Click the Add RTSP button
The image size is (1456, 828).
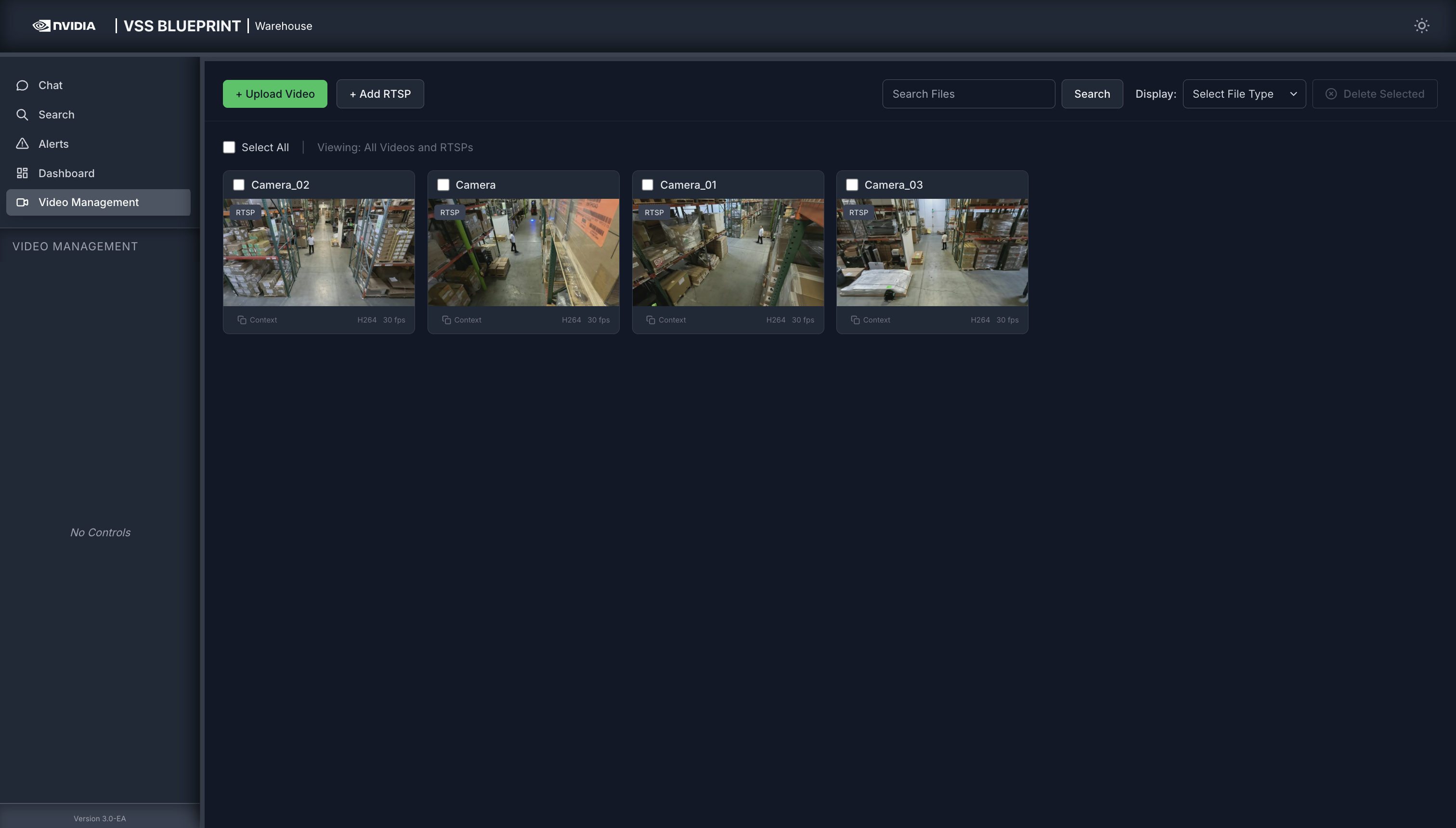tap(379, 94)
